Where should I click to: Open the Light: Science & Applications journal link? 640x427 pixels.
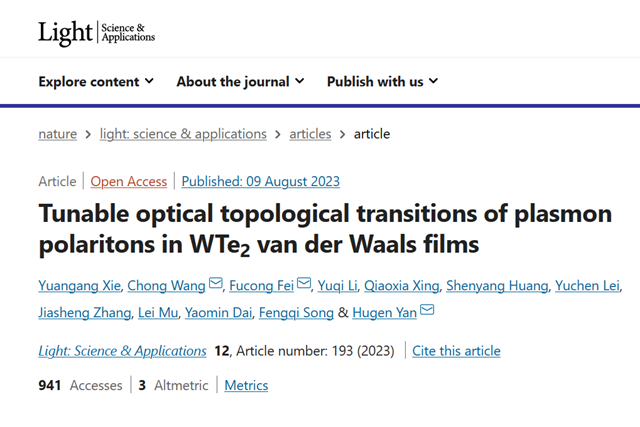(123, 351)
